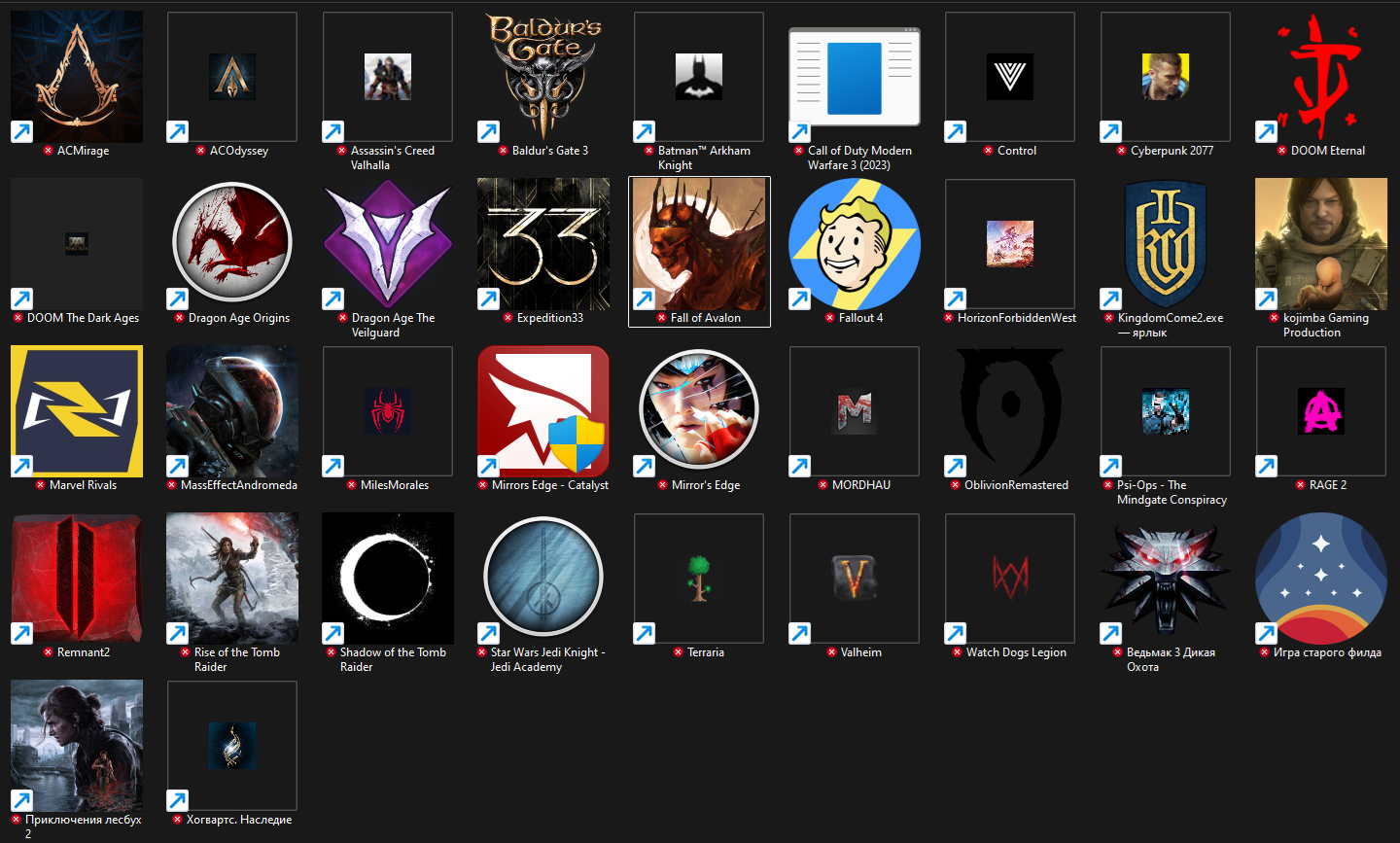Viewport: 1400px width, 843px height.
Task: Click the MilesMorales spider icon
Action: (388, 411)
